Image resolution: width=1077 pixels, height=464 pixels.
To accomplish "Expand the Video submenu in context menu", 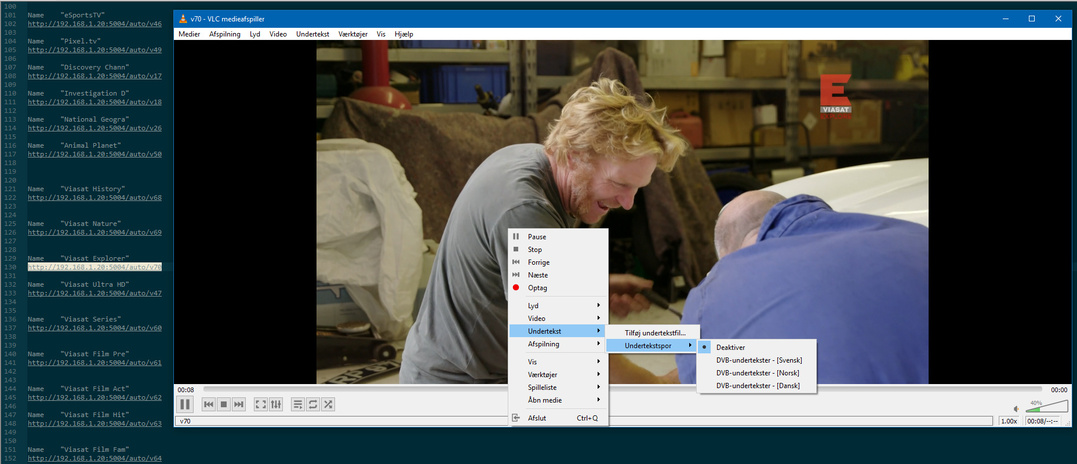I will tap(558, 318).
